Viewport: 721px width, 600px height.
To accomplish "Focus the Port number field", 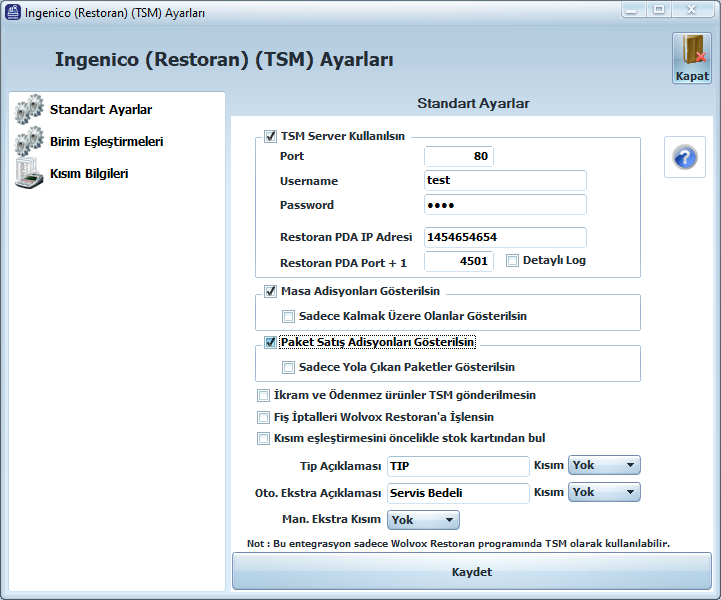I will pos(459,157).
